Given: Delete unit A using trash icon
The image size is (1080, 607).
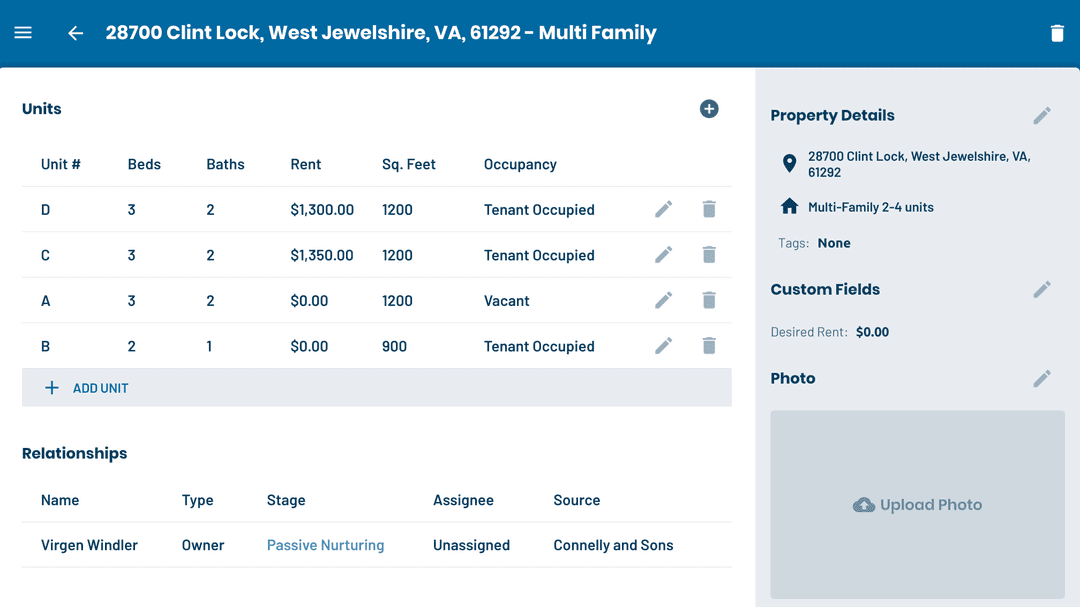Looking at the screenshot, I should pos(709,300).
